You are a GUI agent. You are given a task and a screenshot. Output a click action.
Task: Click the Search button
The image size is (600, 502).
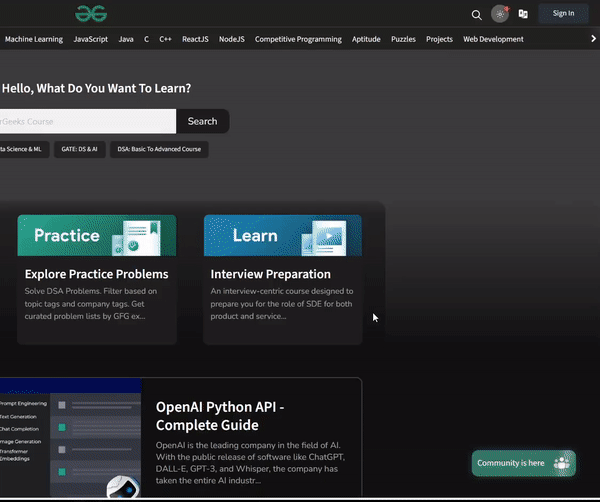tap(202, 121)
